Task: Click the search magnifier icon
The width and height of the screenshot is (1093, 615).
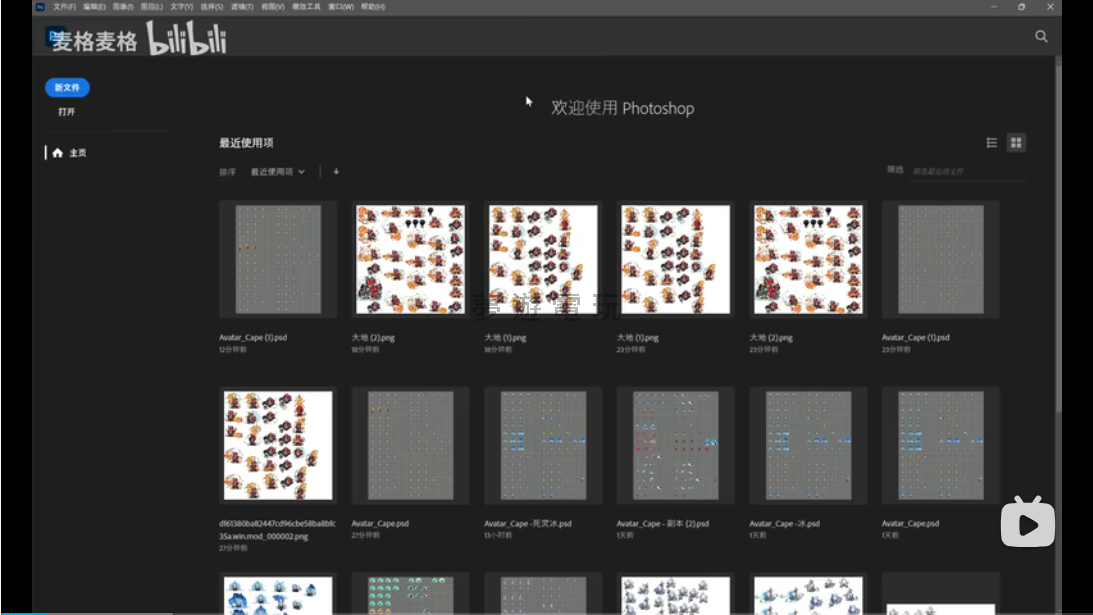Action: click(1041, 36)
